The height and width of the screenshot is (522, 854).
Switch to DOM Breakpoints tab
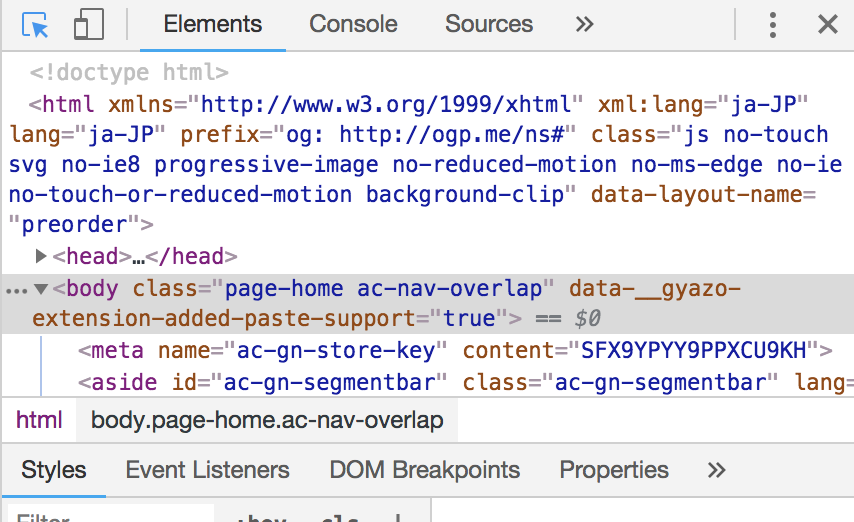[x=425, y=470]
